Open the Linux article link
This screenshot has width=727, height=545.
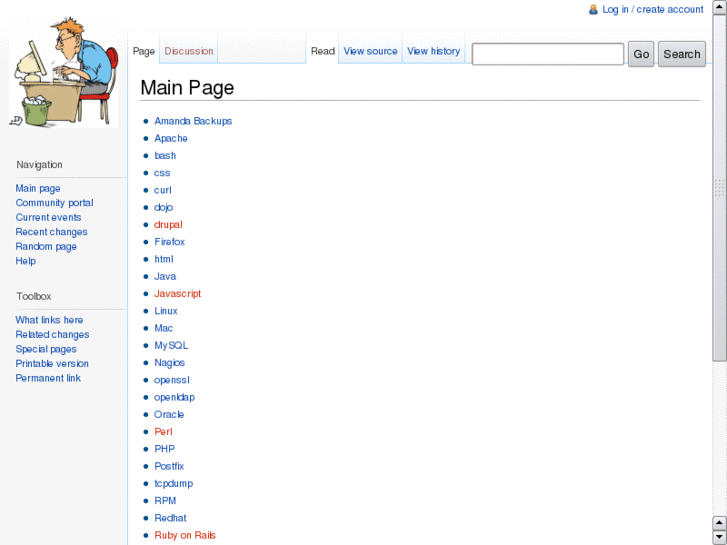pyautogui.click(x=166, y=311)
